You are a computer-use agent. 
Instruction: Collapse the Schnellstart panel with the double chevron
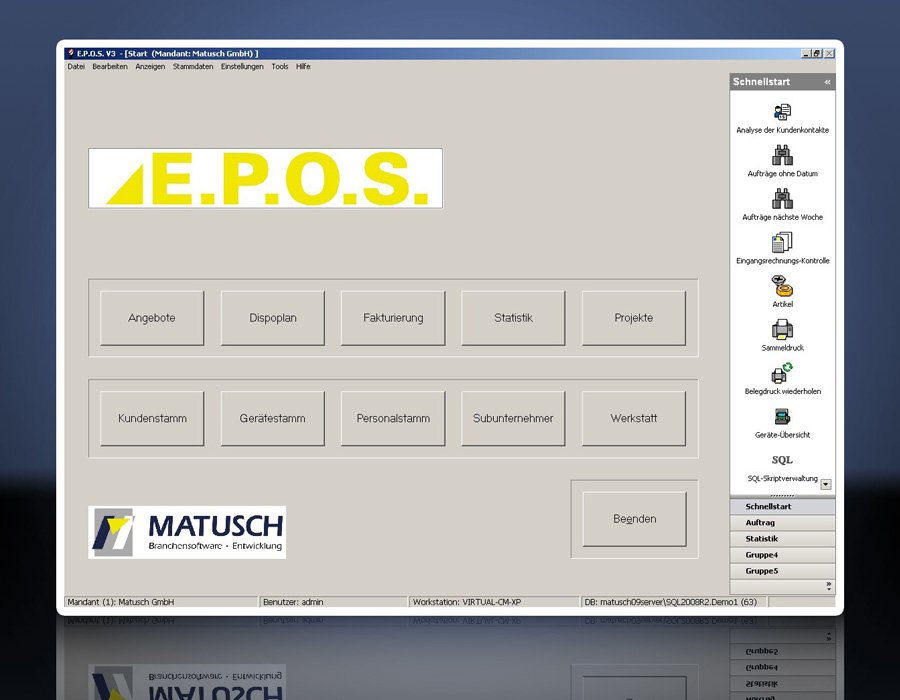[x=827, y=82]
